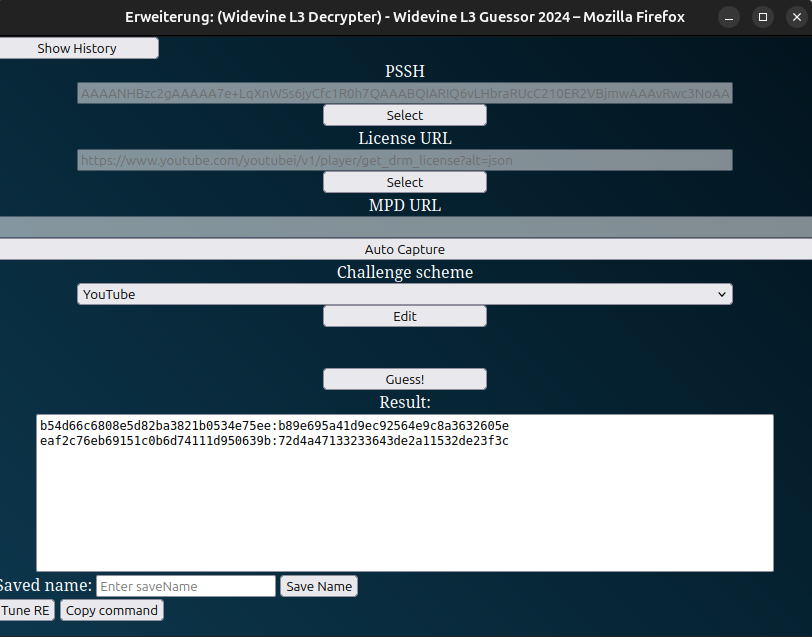Click the License URL input field
812x637 pixels.
405,160
